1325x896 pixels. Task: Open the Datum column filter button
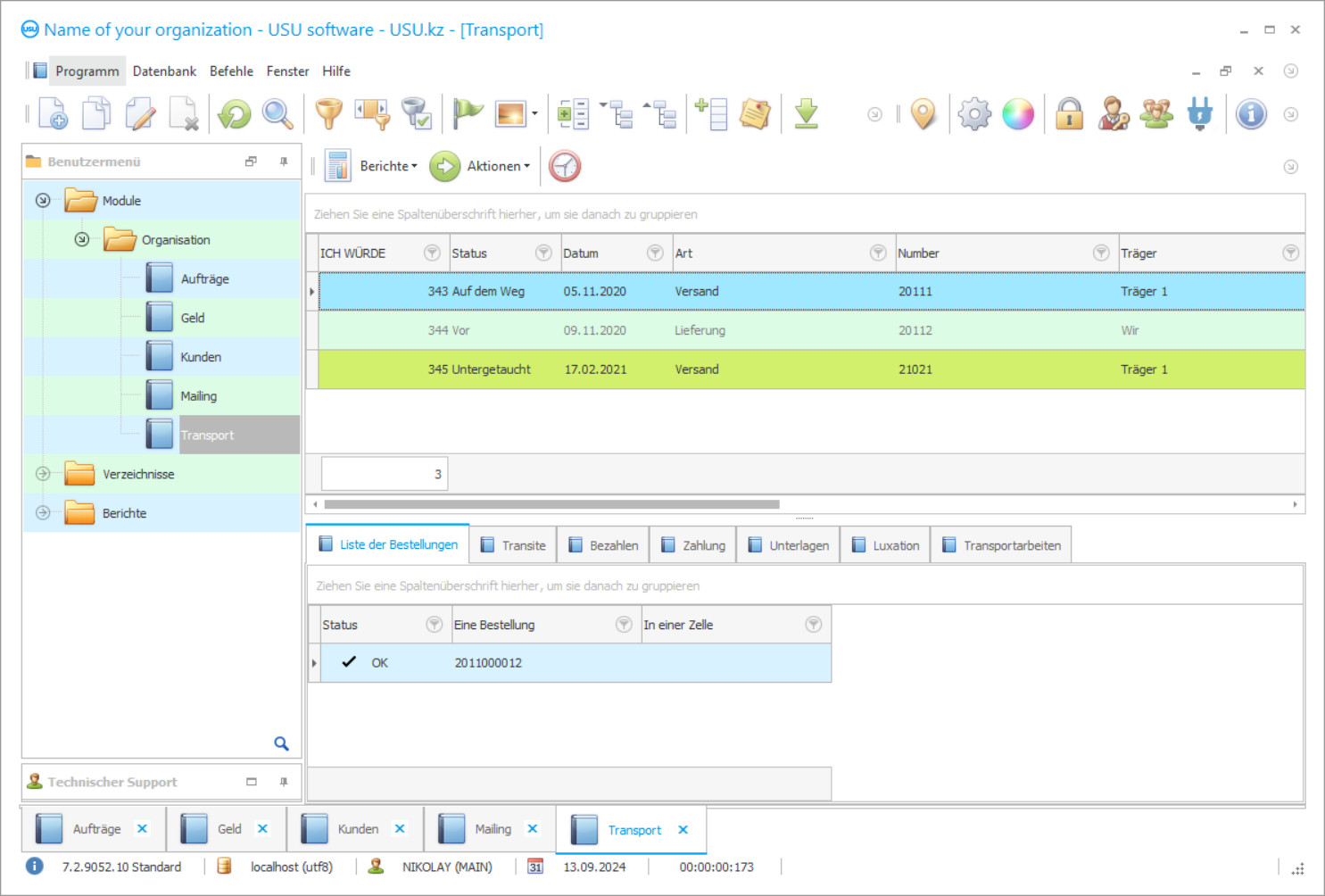point(655,253)
